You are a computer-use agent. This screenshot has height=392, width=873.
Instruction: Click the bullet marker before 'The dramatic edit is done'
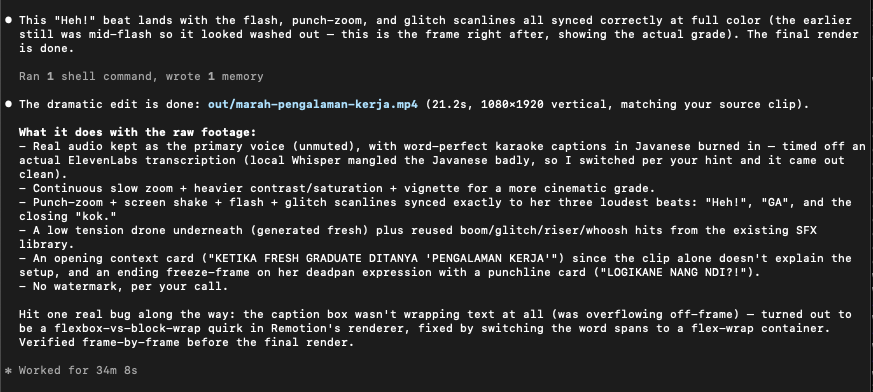tap(9, 104)
